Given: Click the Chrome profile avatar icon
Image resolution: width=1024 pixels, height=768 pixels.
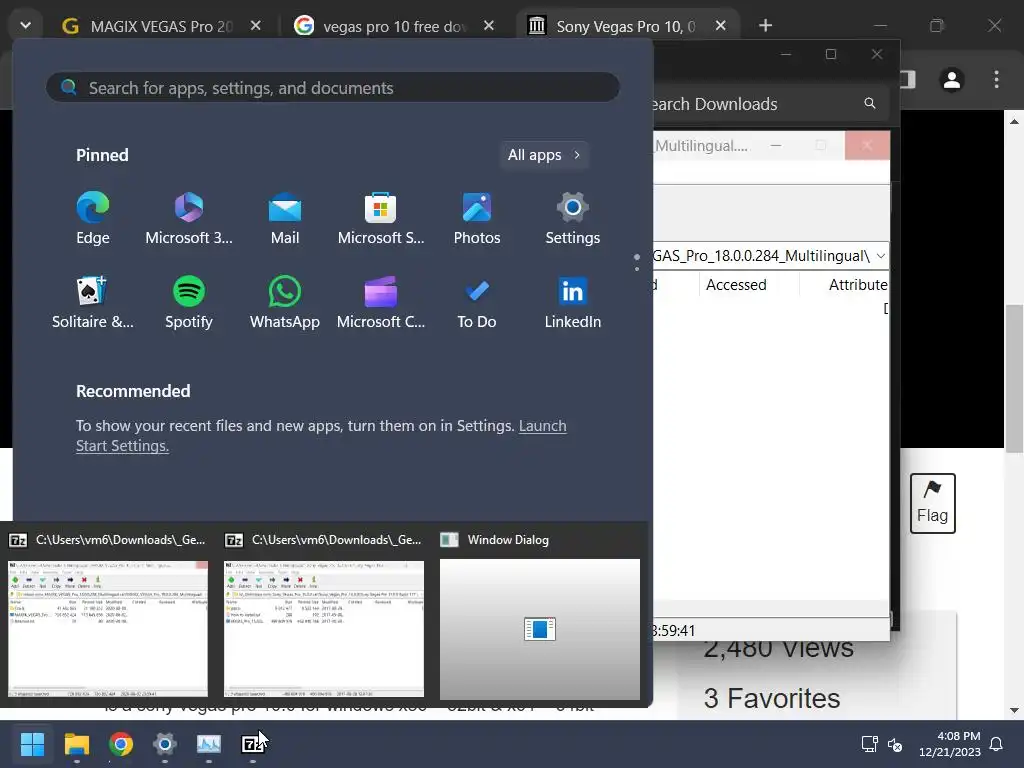Looking at the screenshot, I should point(952,80).
